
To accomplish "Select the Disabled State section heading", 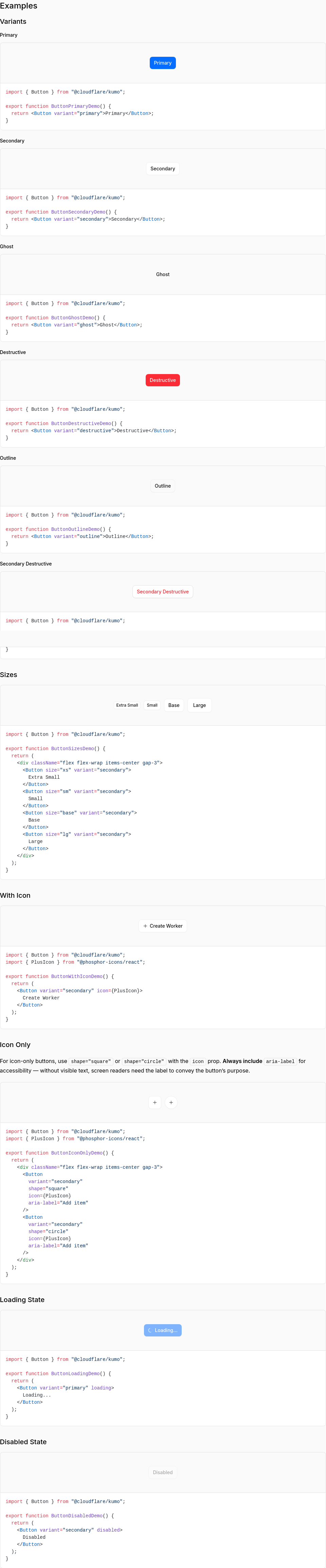I will click(x=23, y=1442).
